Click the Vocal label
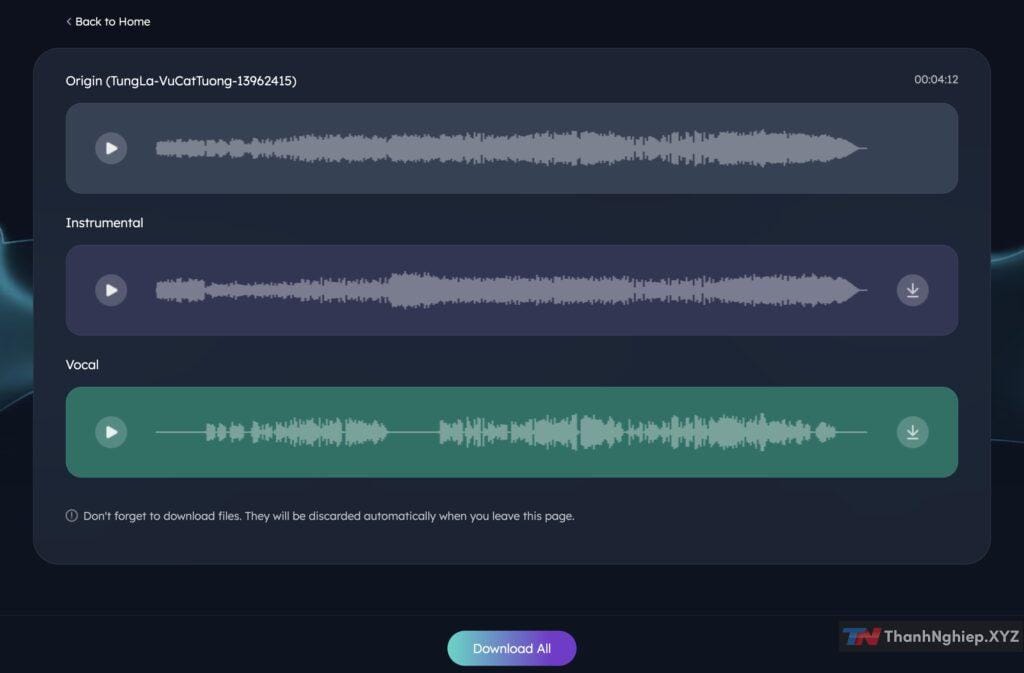The height and width of the screenshot is (673, 1024). tap(82, 365)
